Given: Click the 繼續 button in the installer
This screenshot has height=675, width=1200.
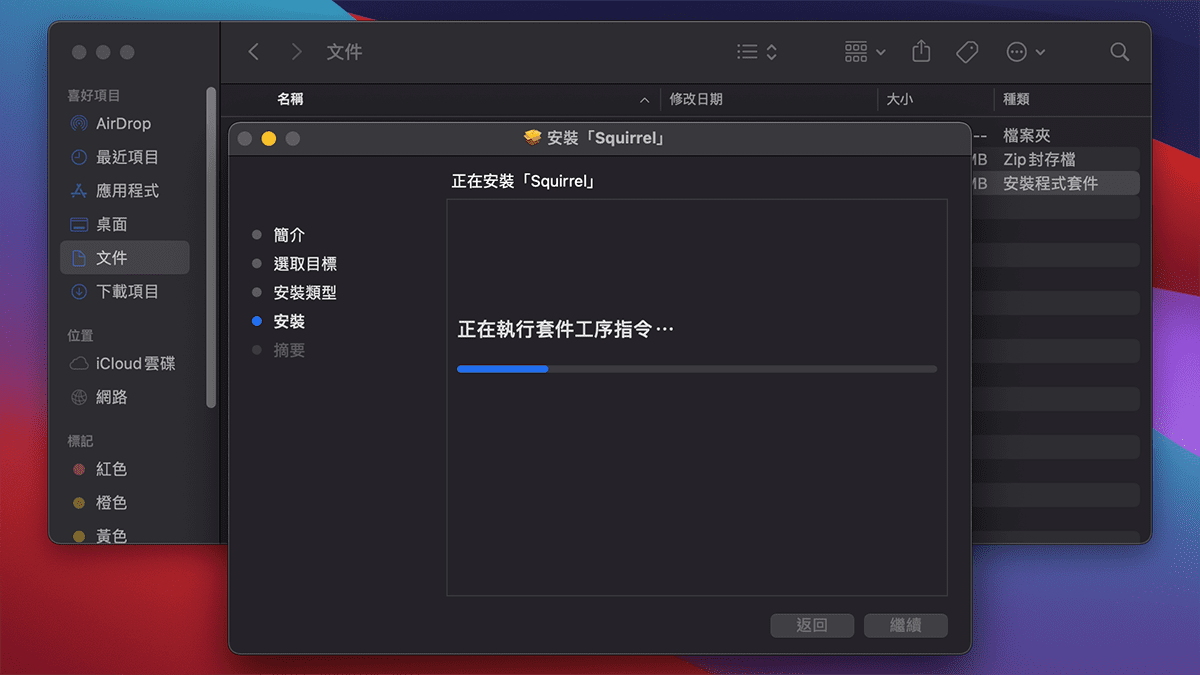Looking at the screenshot, I should 905,625.
